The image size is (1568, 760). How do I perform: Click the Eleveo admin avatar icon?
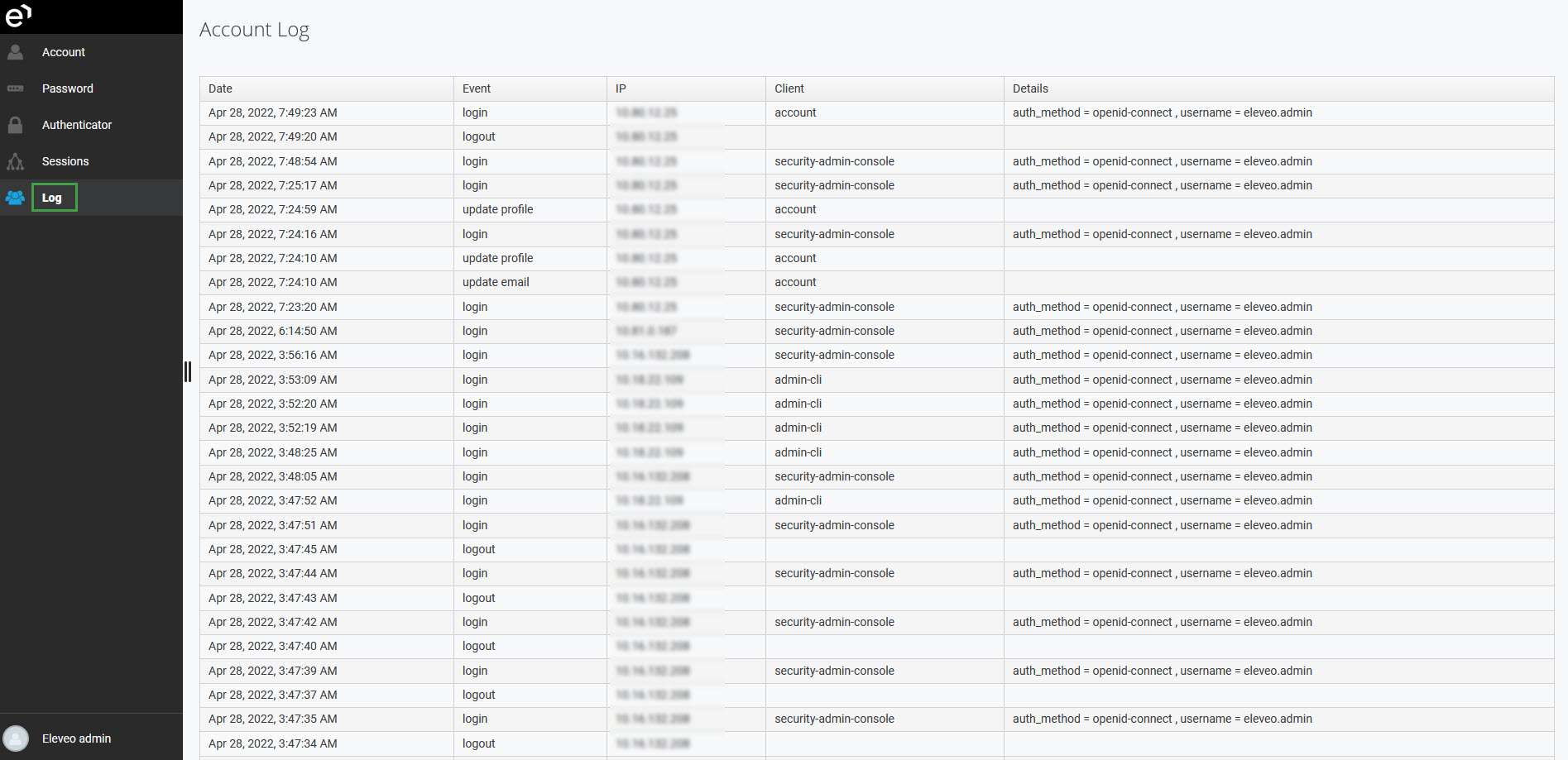(x=16, y=738)
